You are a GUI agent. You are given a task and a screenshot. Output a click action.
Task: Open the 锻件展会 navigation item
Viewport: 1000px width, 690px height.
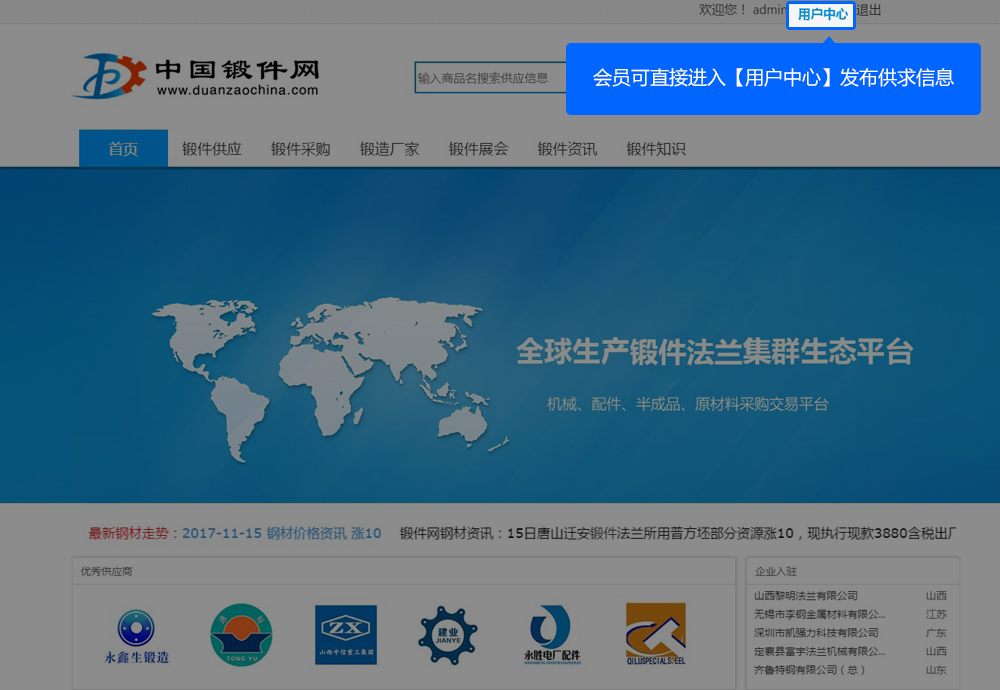479,149
